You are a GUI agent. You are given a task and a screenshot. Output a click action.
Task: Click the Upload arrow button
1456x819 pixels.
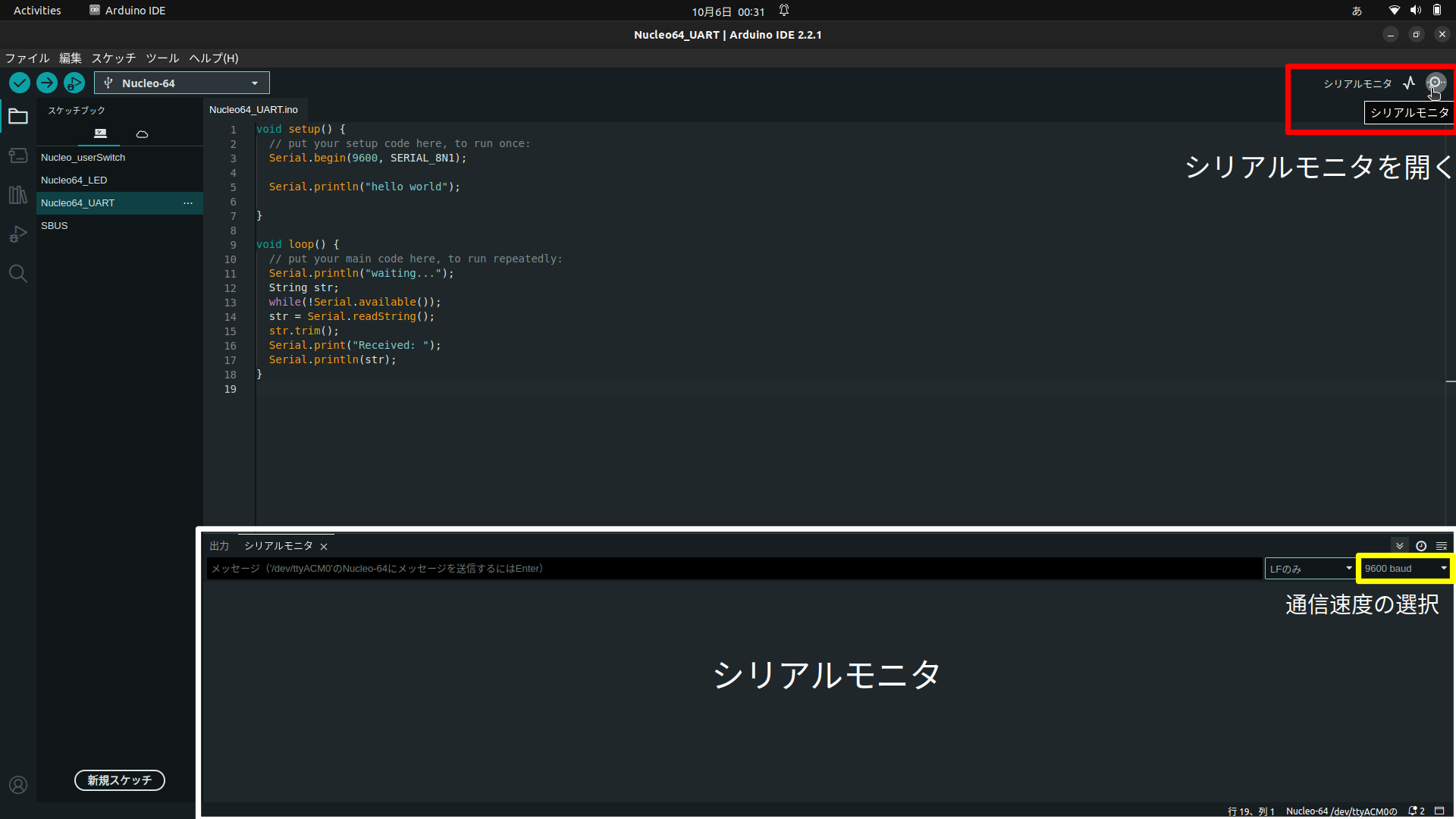click(x=47, y=83)
